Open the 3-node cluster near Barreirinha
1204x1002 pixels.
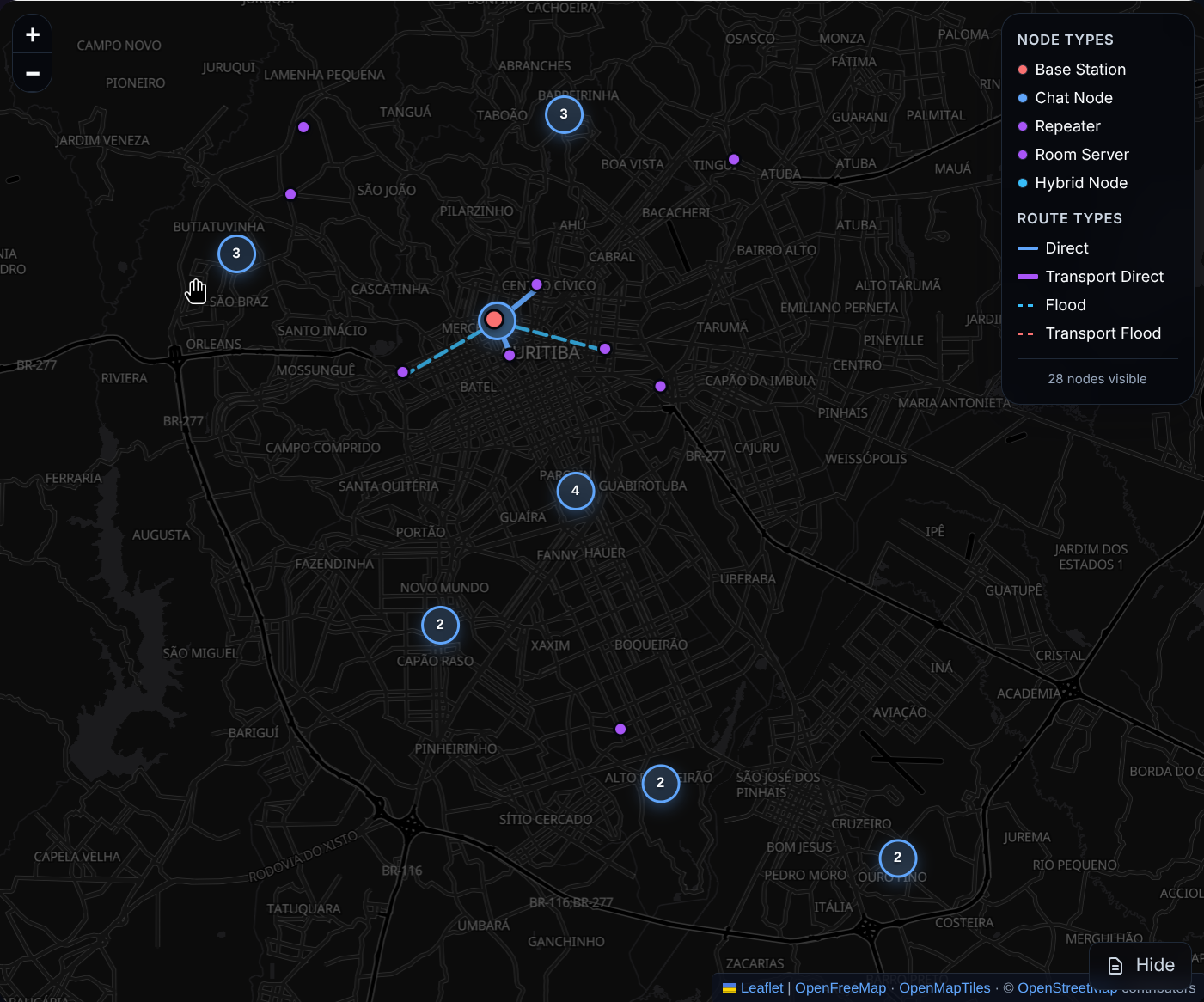click(564, 114)
